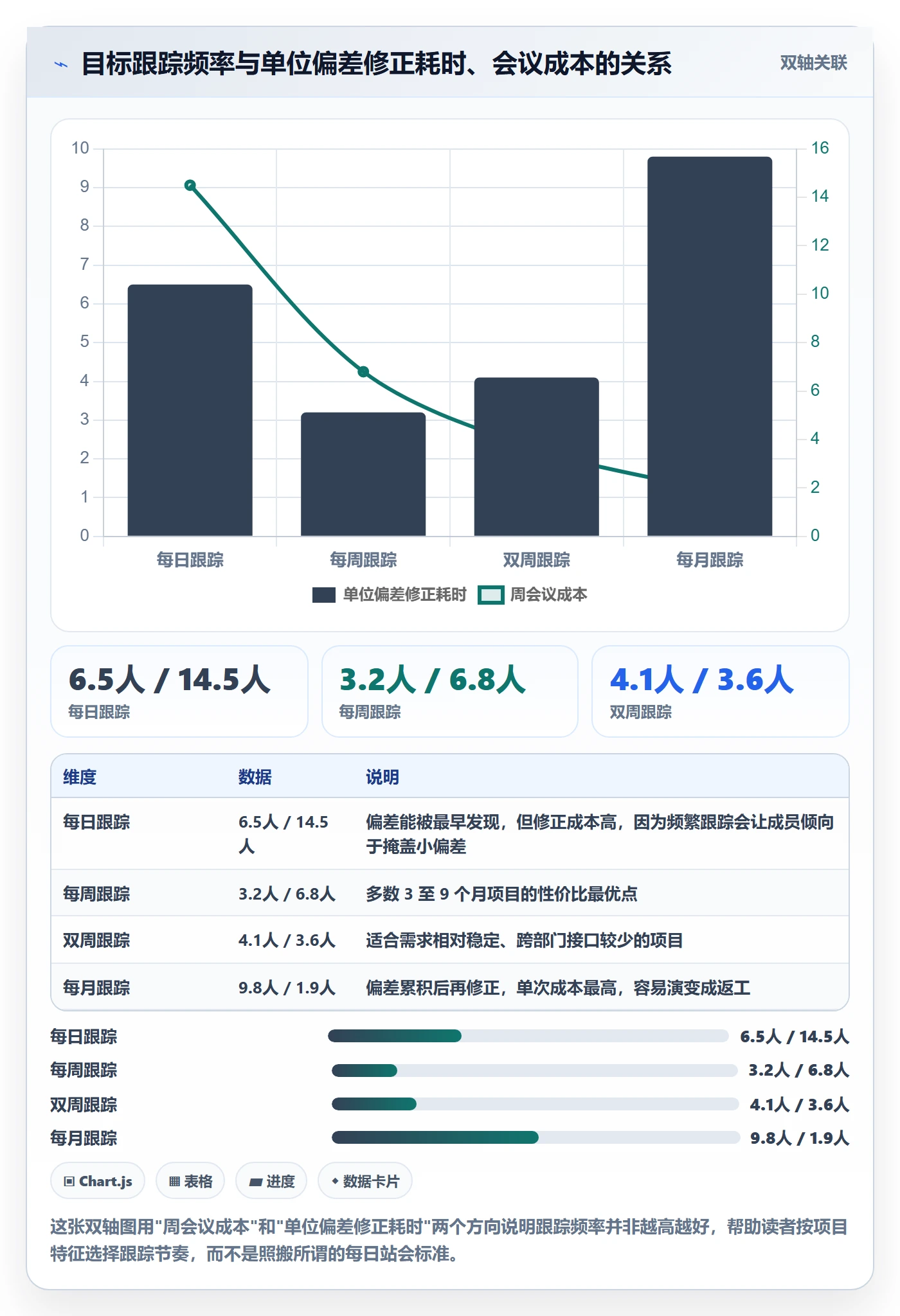Image resolution: width=900 pixels, height=1316 pixels.
Task: Click the 9.8人 / 1.9人 table cell
Action: [287, 988]
